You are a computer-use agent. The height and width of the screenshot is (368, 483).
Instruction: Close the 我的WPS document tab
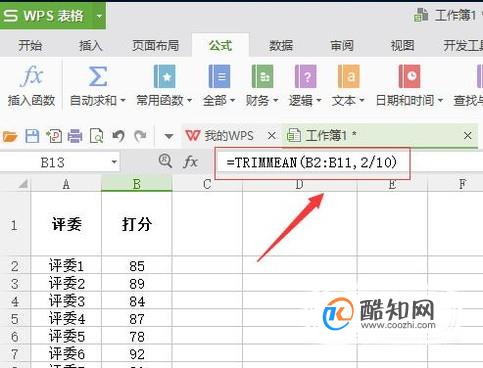click(x=272, y=136)
